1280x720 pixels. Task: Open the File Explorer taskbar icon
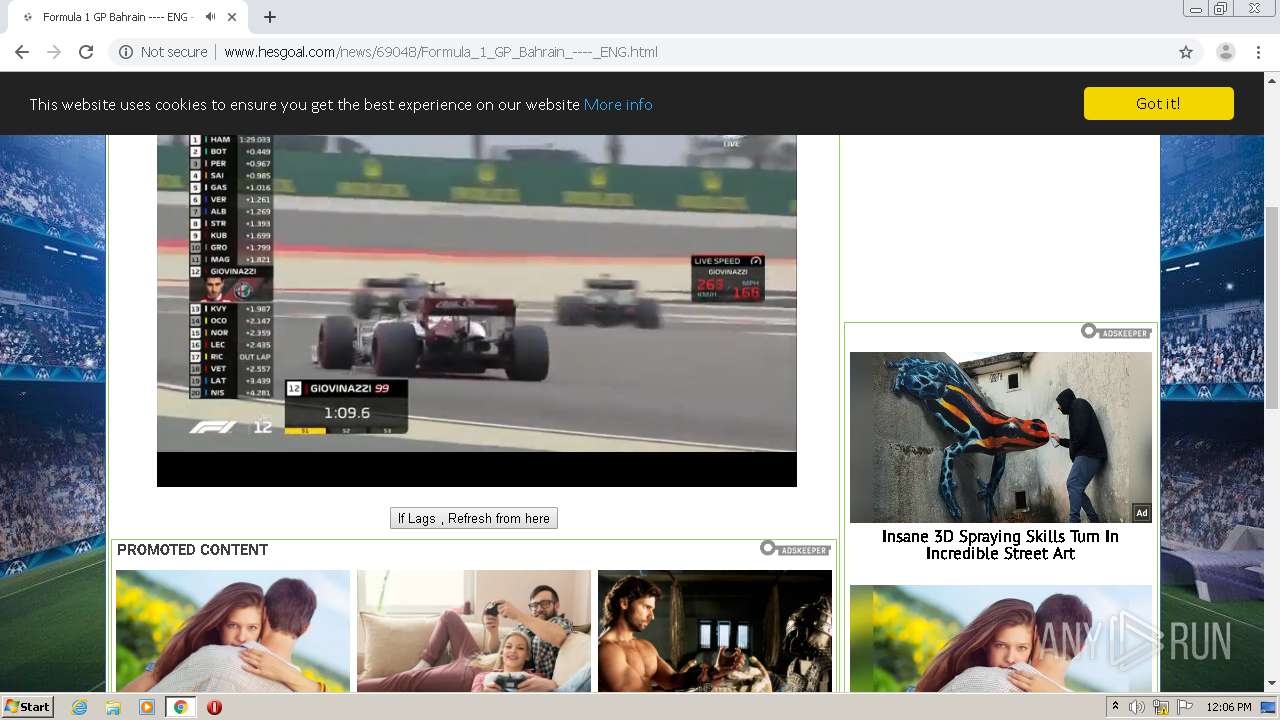pyautogui.click(x=113, y=707)
